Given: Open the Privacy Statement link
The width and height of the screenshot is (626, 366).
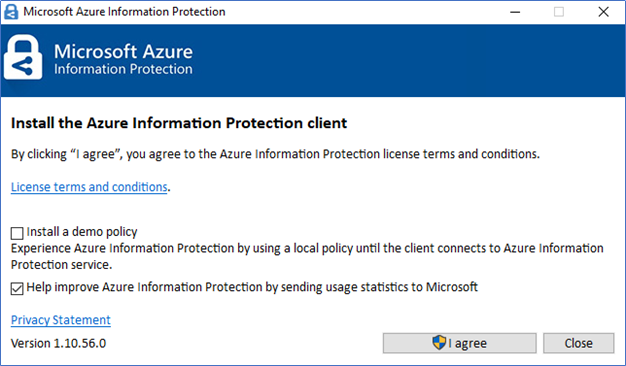Looking at the screenshot, I should tap(61, 320).
